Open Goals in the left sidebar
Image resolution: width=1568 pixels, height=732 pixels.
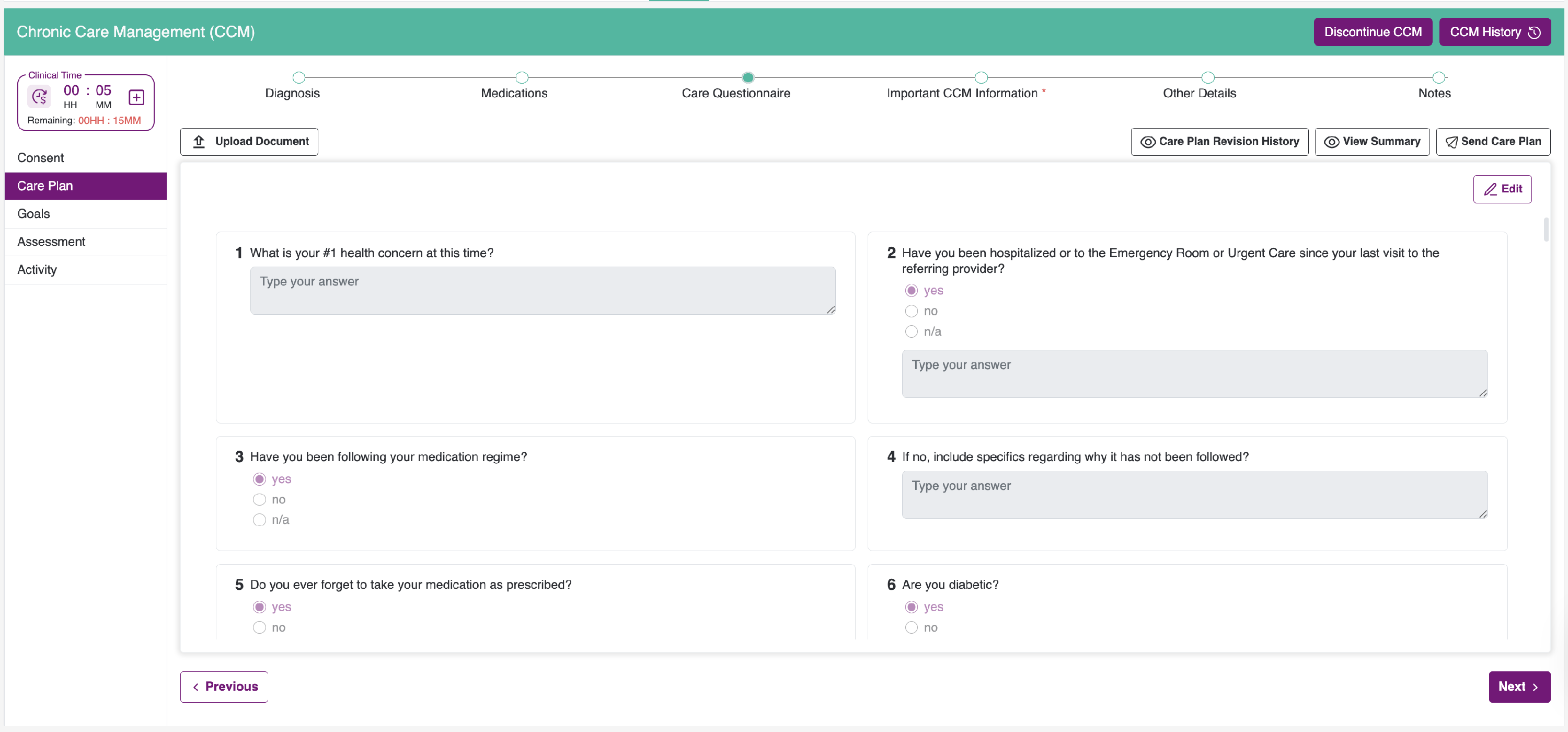34,214
